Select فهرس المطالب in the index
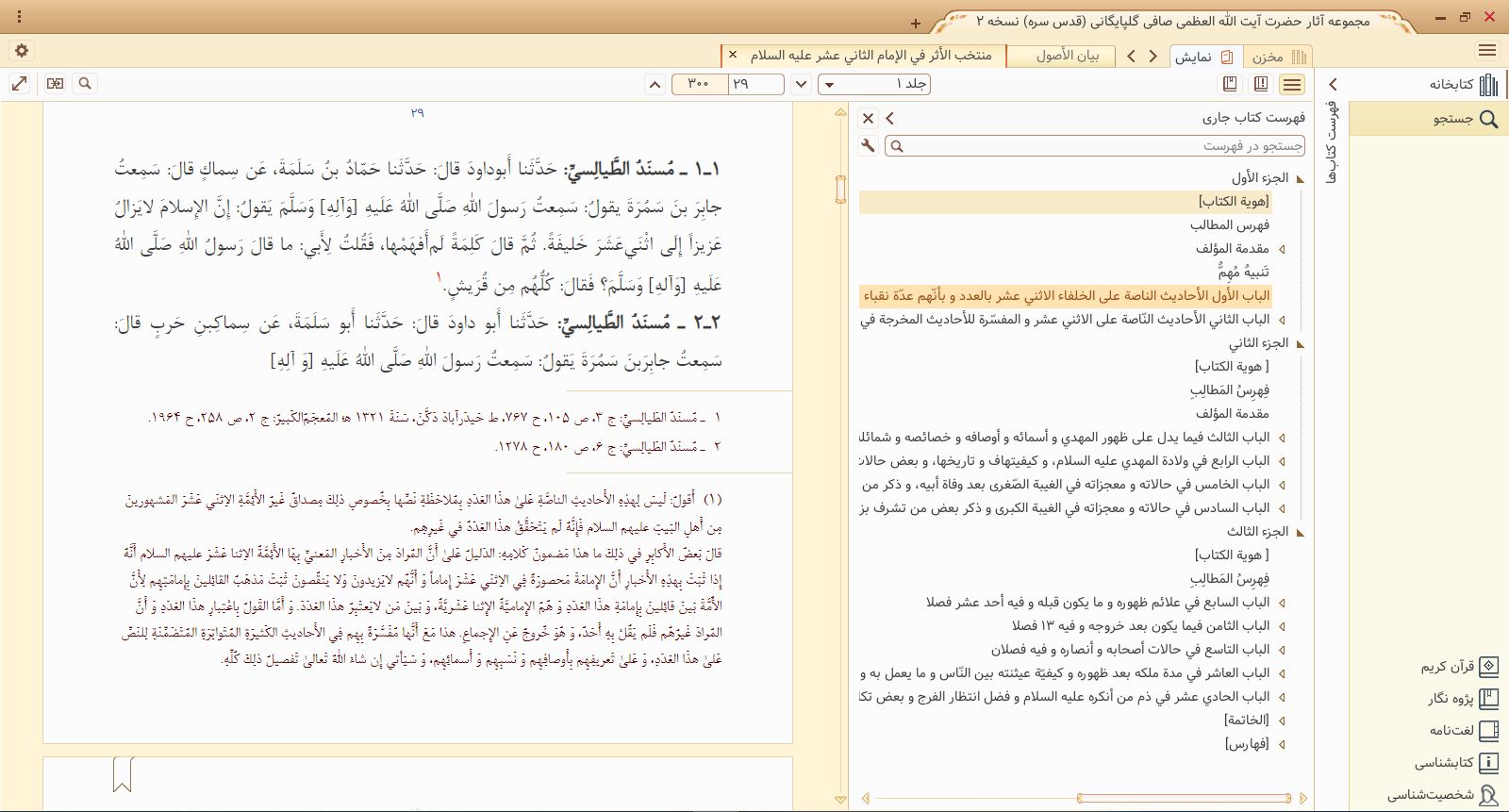This screenshot has height=812, width=1509. pyautogui.click(x=1229, y=225)
